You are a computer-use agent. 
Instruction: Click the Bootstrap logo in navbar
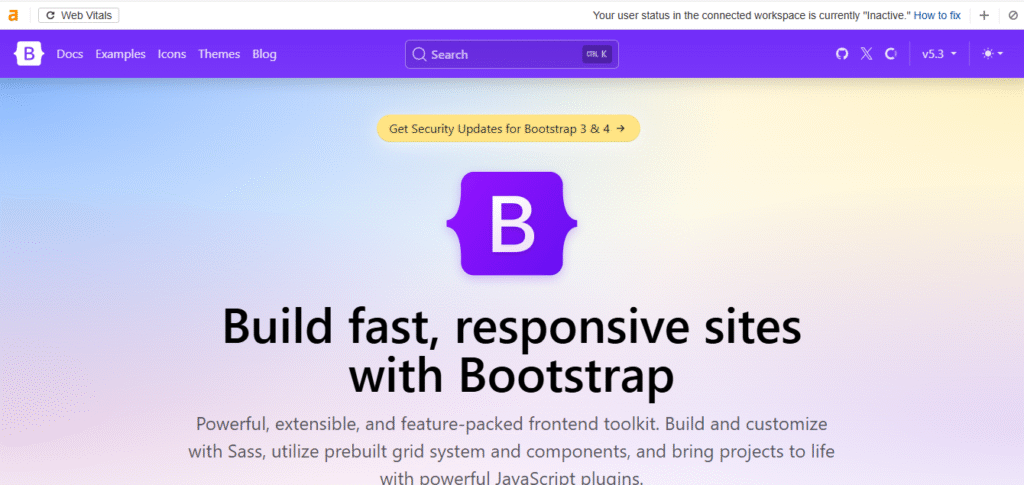[29, 54]
